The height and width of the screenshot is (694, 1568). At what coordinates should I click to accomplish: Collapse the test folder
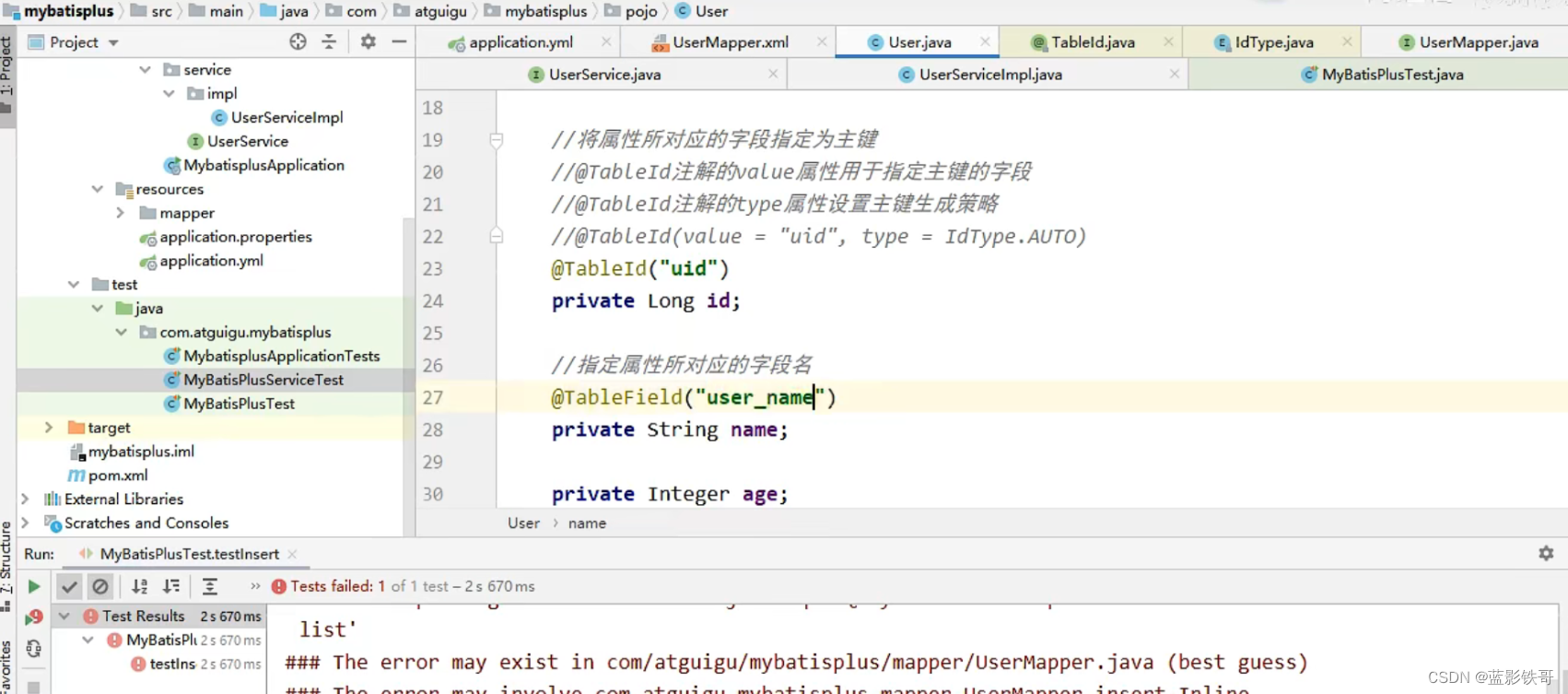click(73, 285)
